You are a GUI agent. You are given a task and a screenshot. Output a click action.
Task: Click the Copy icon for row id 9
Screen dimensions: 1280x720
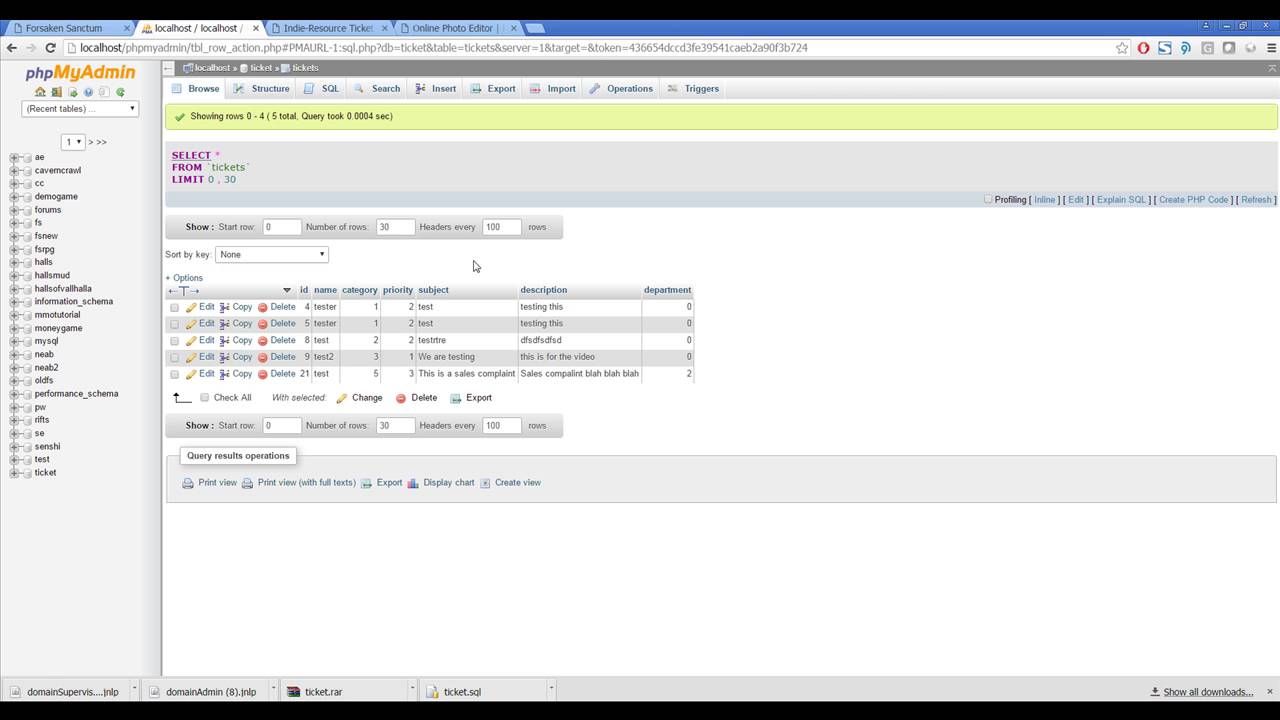[225, 357]
